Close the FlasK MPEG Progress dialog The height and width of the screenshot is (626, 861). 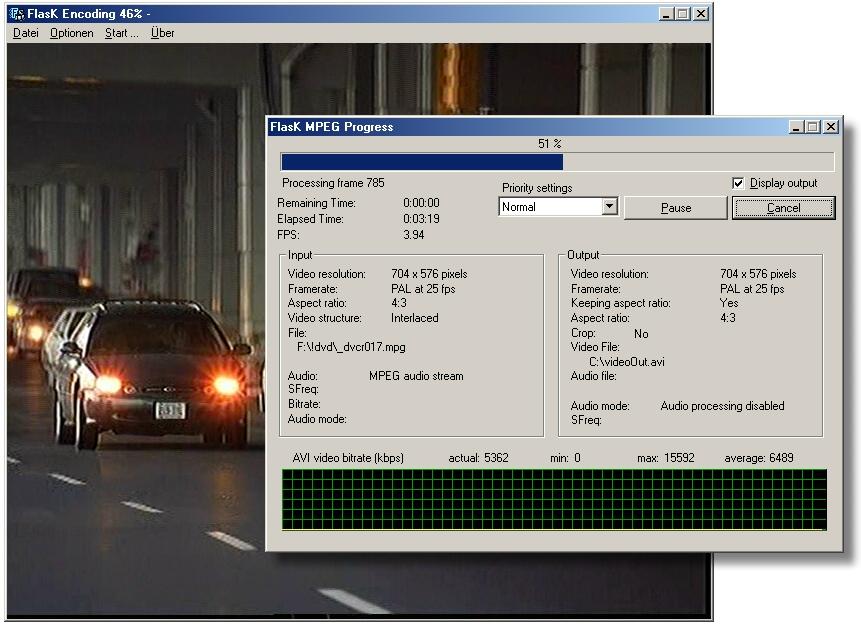tap(831, 127)
